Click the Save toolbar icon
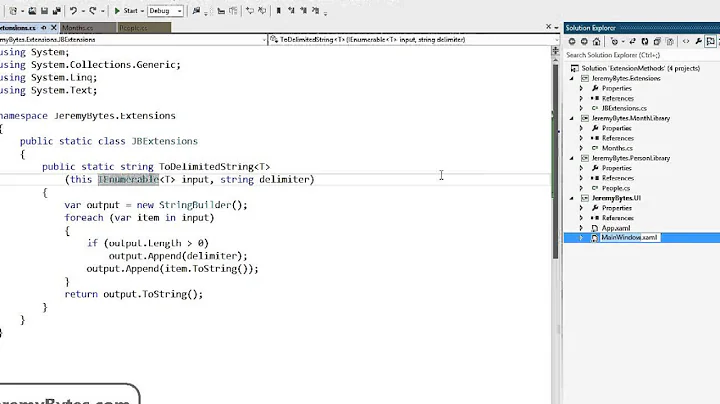 [x=45, y=11]
